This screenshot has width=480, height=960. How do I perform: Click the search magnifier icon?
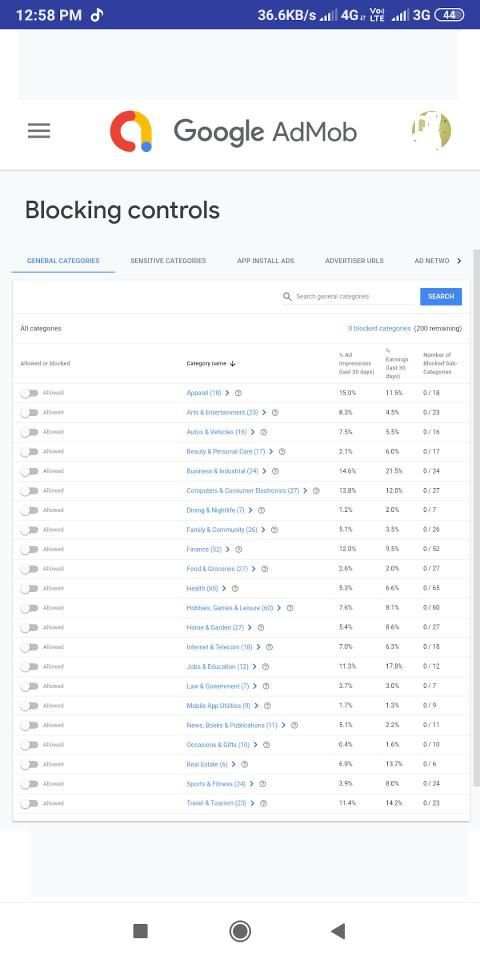point(287,296)
